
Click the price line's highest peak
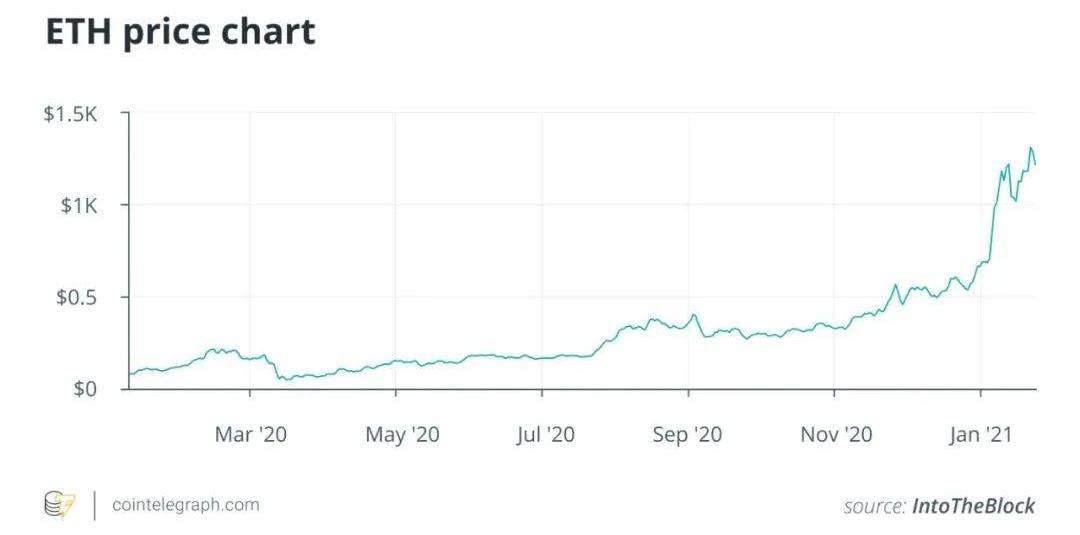[1030, 149]
